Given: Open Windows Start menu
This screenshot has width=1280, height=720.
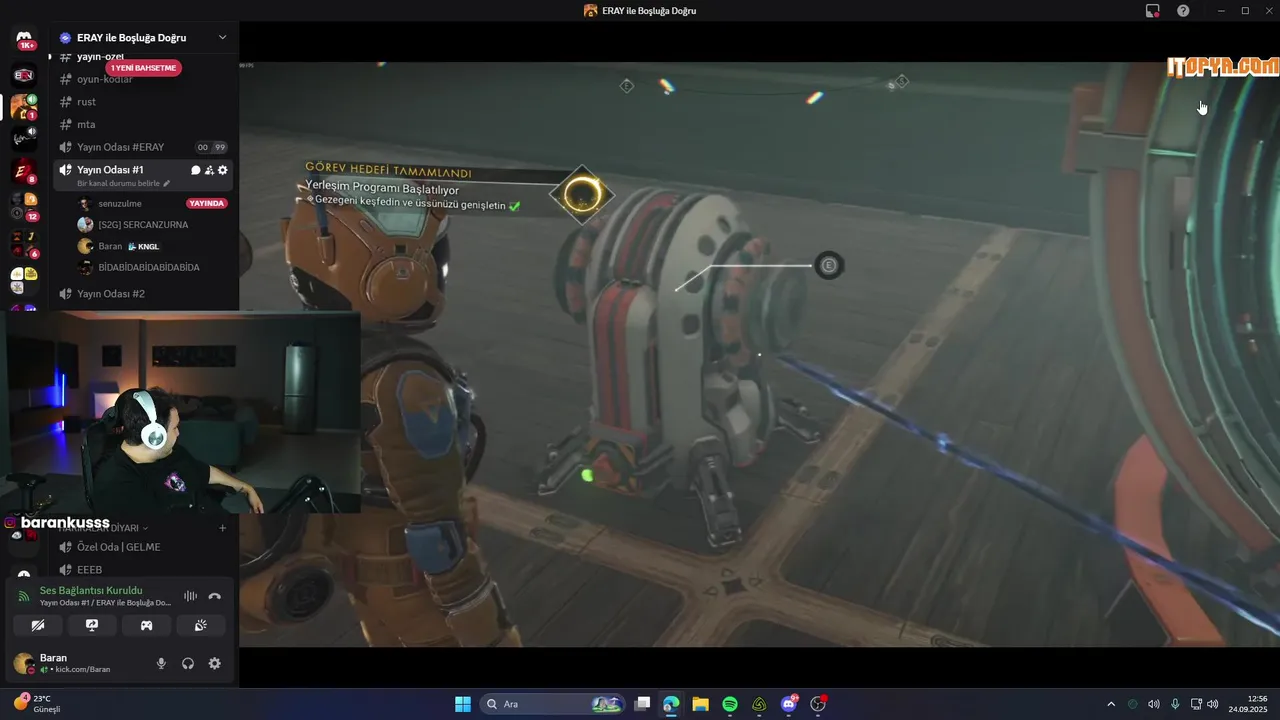Looking at the screenshot, I should coord(463,704).
